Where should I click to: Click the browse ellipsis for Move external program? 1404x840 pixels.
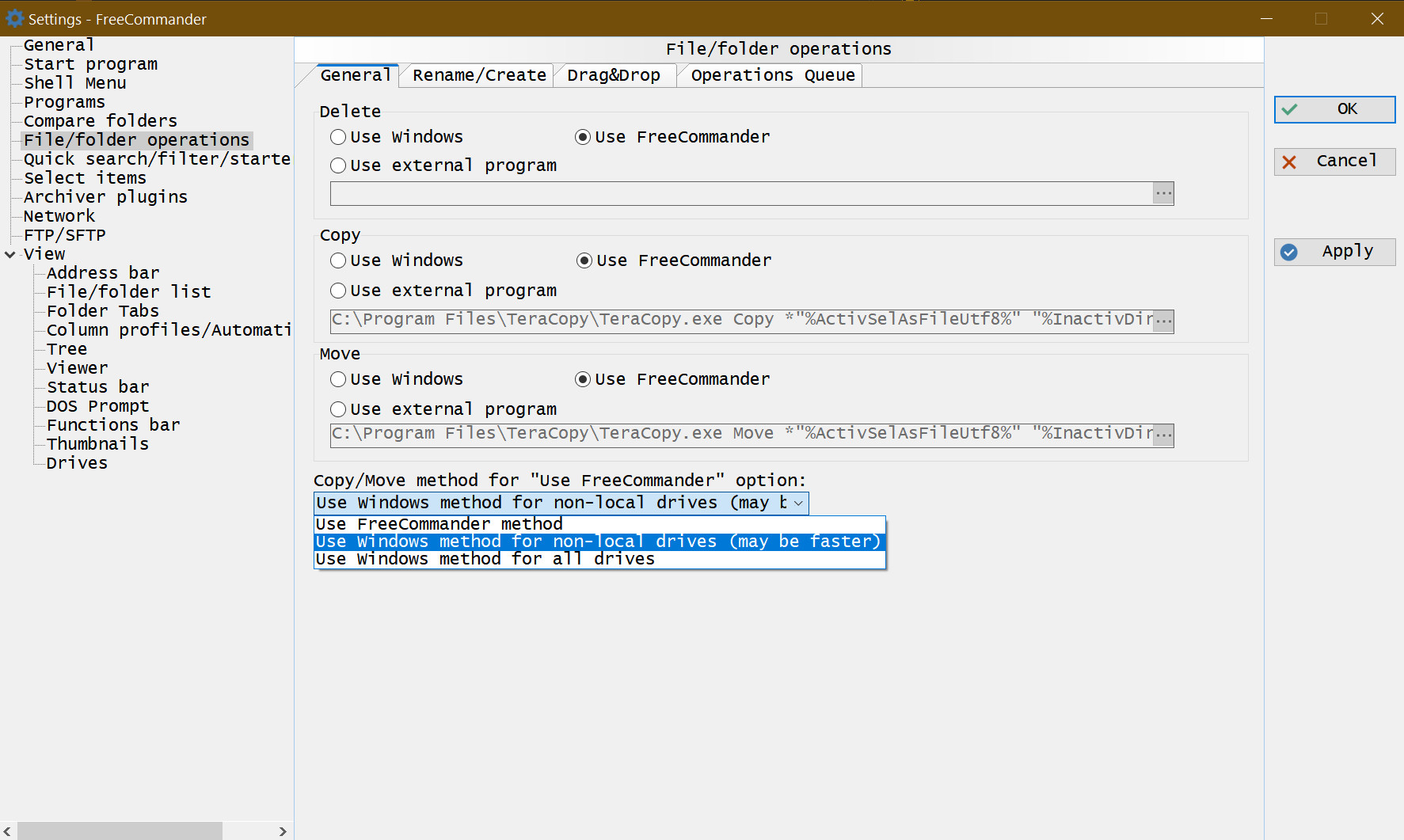point(1162,435)
